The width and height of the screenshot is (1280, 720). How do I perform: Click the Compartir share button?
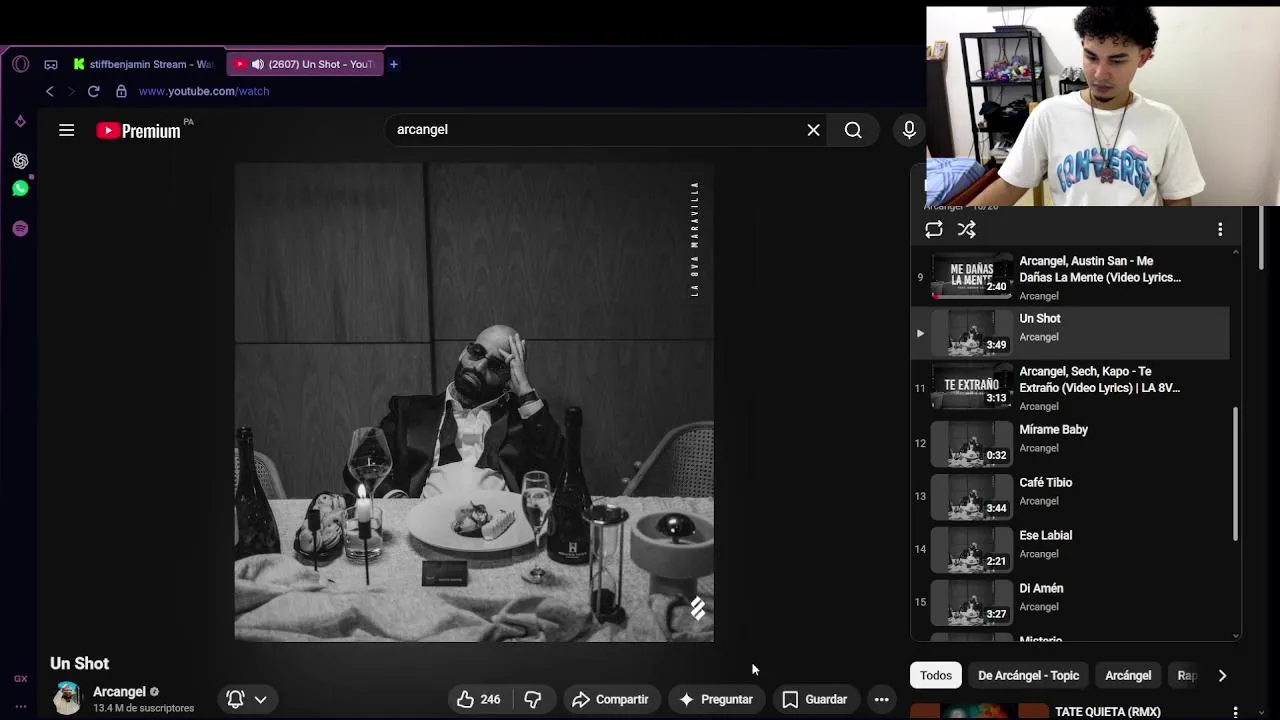pyautogui.click(x=610, y=700)
